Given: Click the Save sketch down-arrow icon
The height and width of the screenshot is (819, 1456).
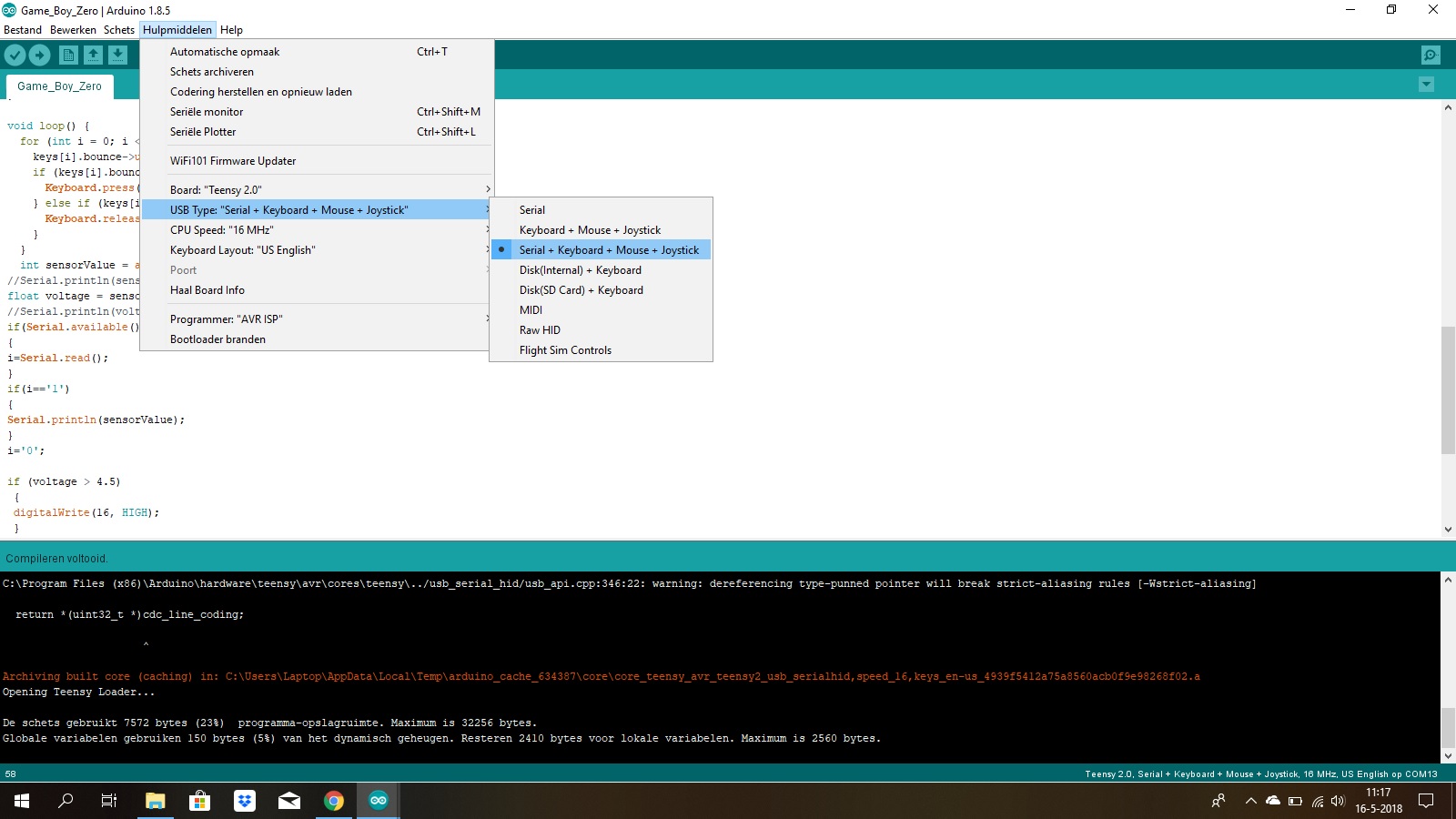Looking at the screenshot, I should (118, 56).
